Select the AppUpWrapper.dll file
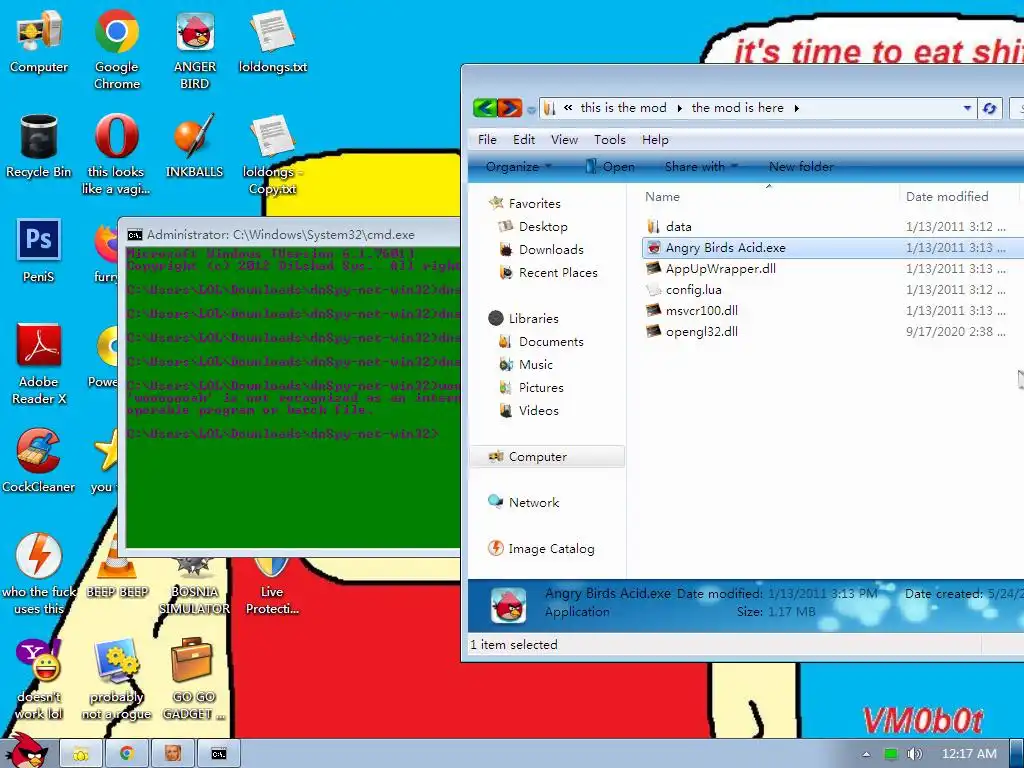Viewport: 1024px width, 768px height. [x=711, y=268]
